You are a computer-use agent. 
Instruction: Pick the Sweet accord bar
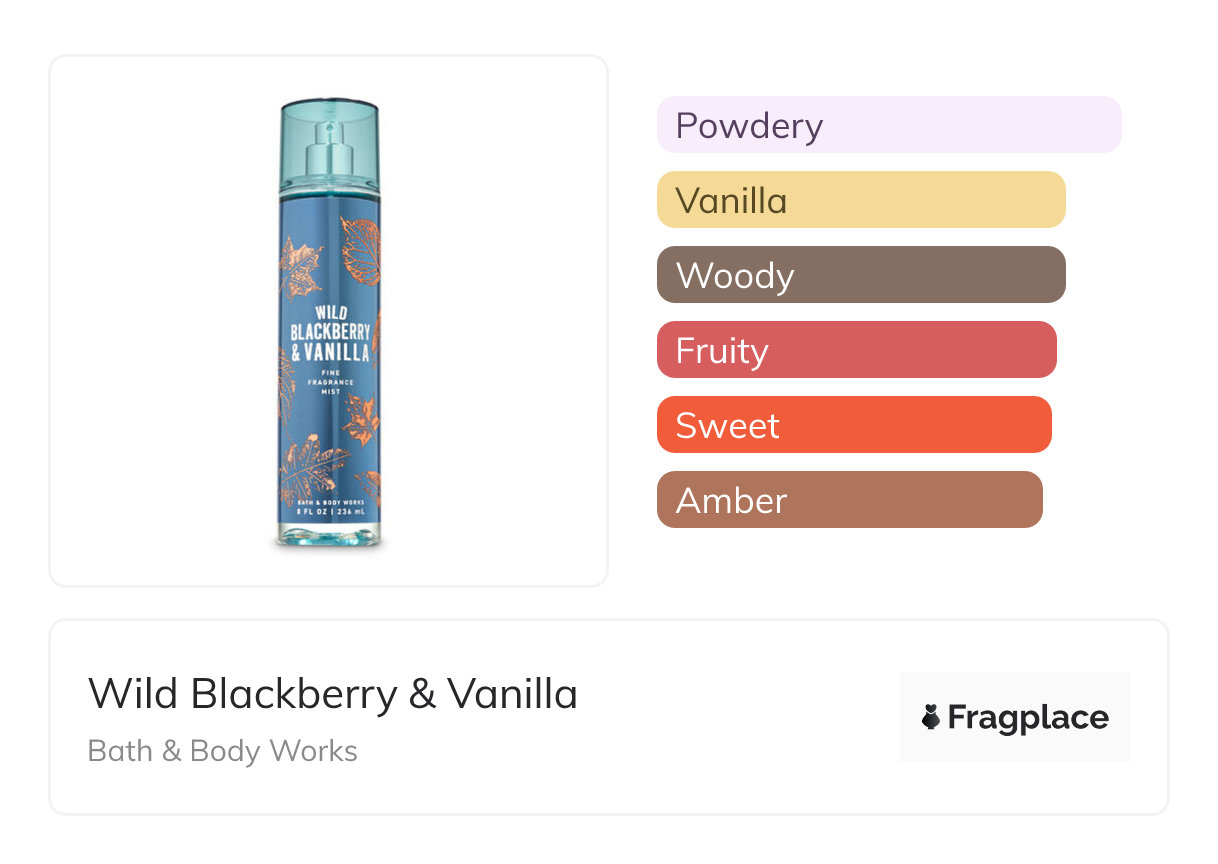click(853, 425)
